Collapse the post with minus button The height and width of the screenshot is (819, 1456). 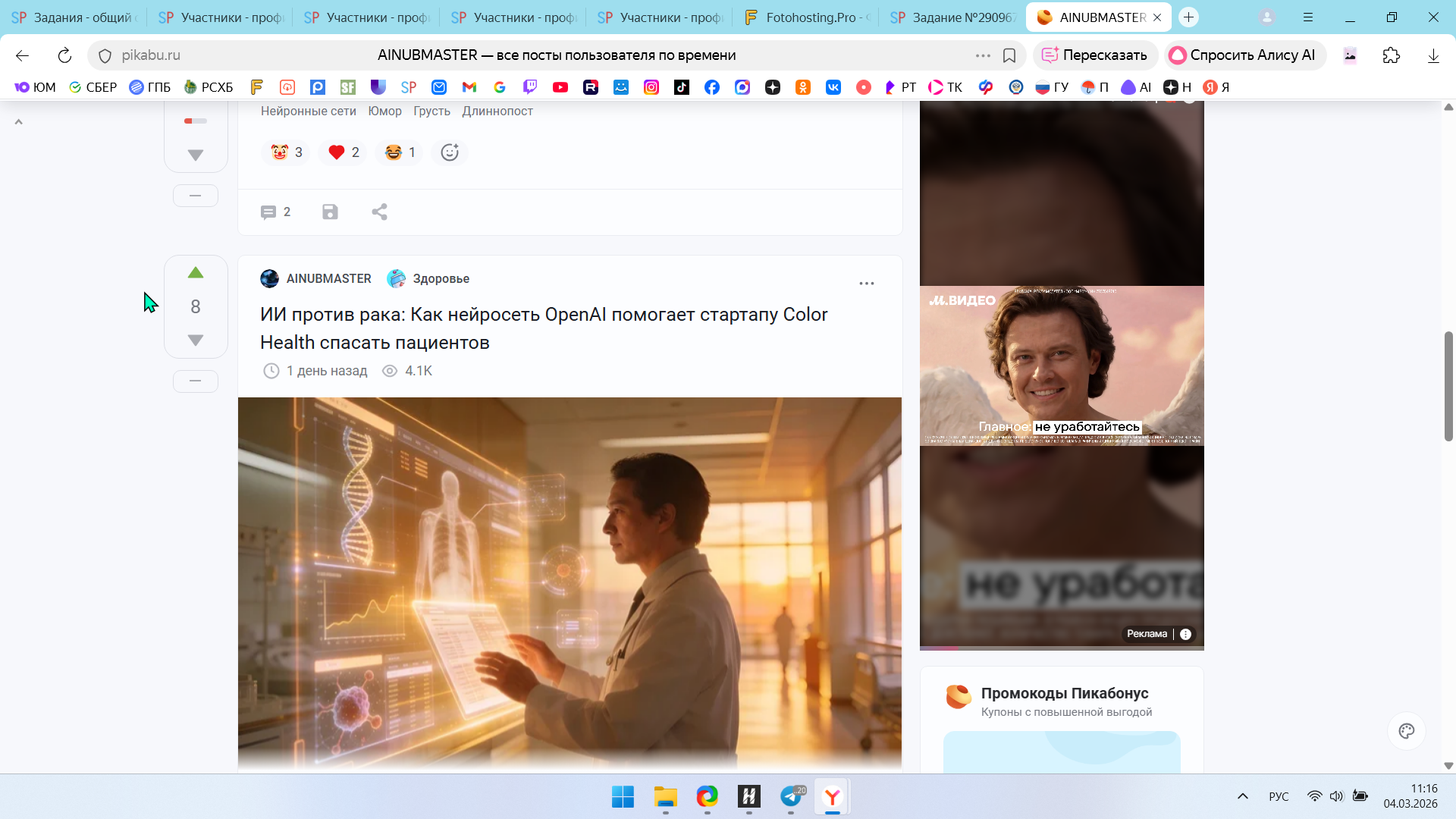tap(196, 381)
